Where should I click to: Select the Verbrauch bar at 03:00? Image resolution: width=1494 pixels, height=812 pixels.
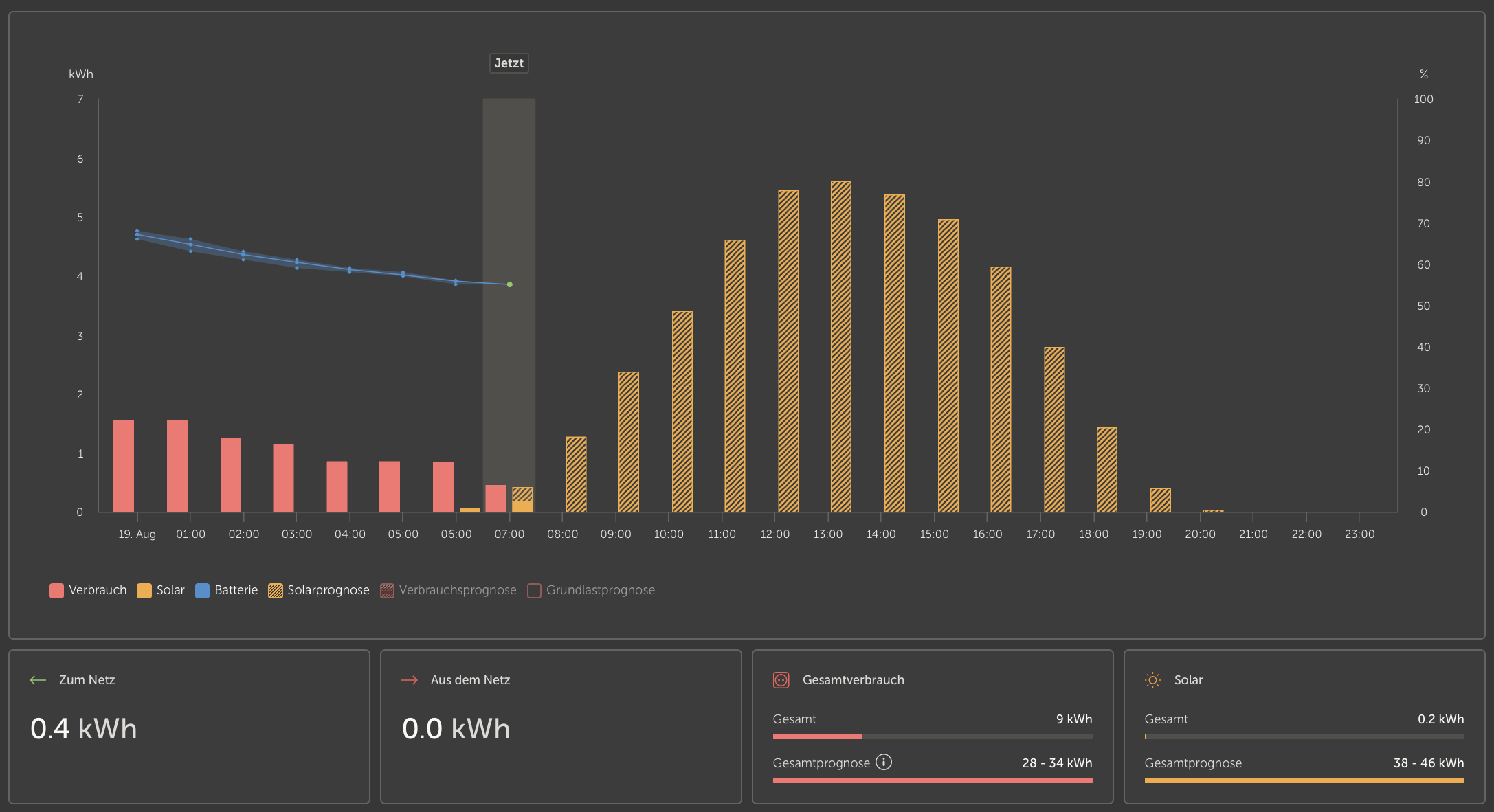[284, 478]
